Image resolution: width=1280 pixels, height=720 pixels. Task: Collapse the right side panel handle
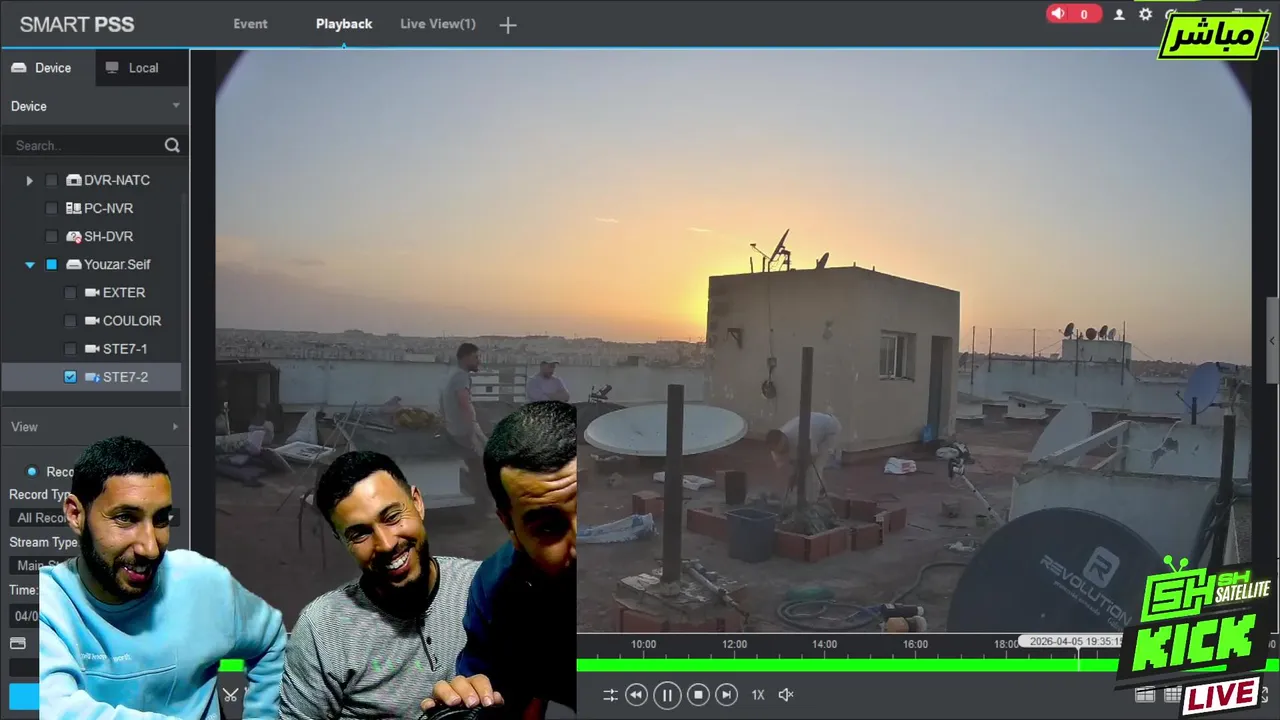(x=1272, y=340)
